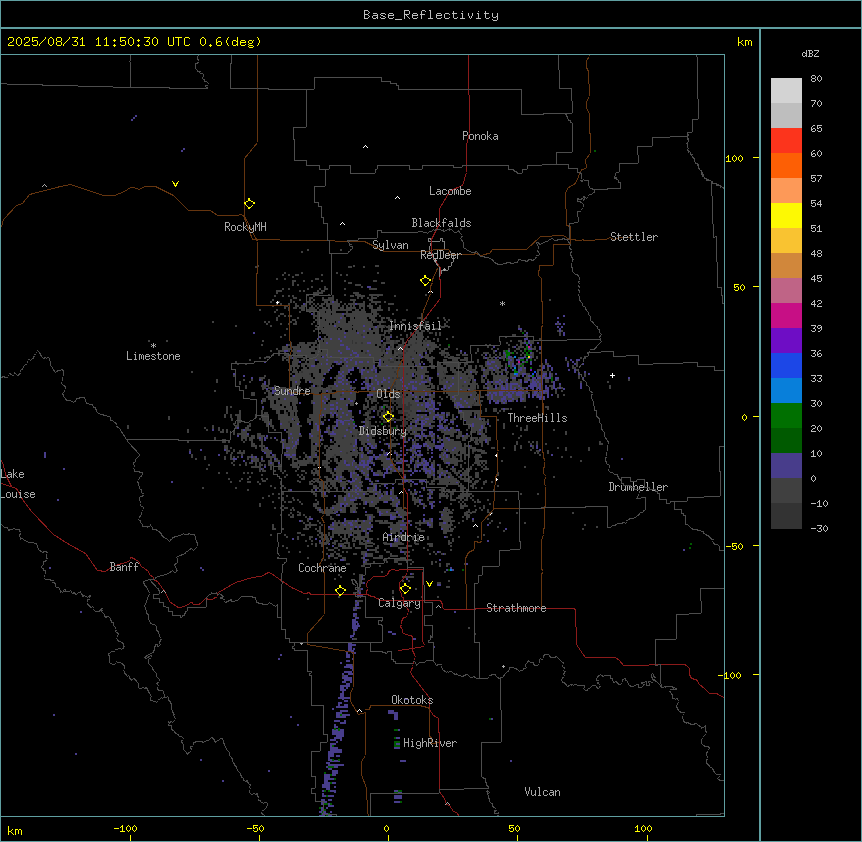Select the yellow diamond marker below RedDeer

425,281
